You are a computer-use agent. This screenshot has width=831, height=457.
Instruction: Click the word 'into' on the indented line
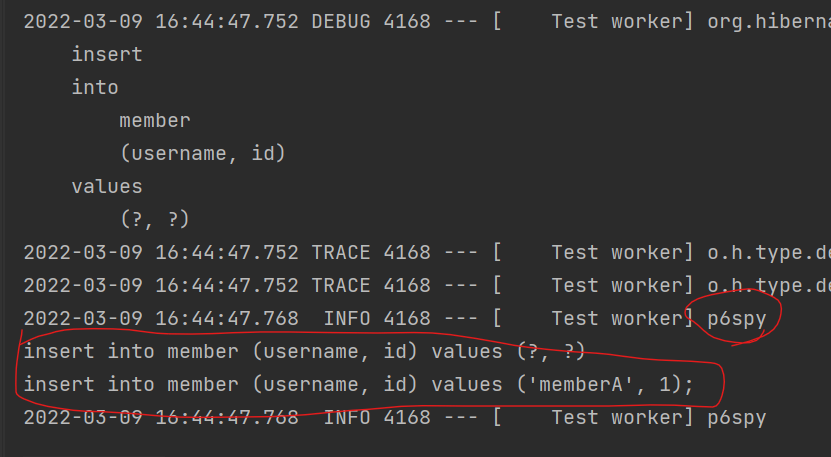(95, 87)
